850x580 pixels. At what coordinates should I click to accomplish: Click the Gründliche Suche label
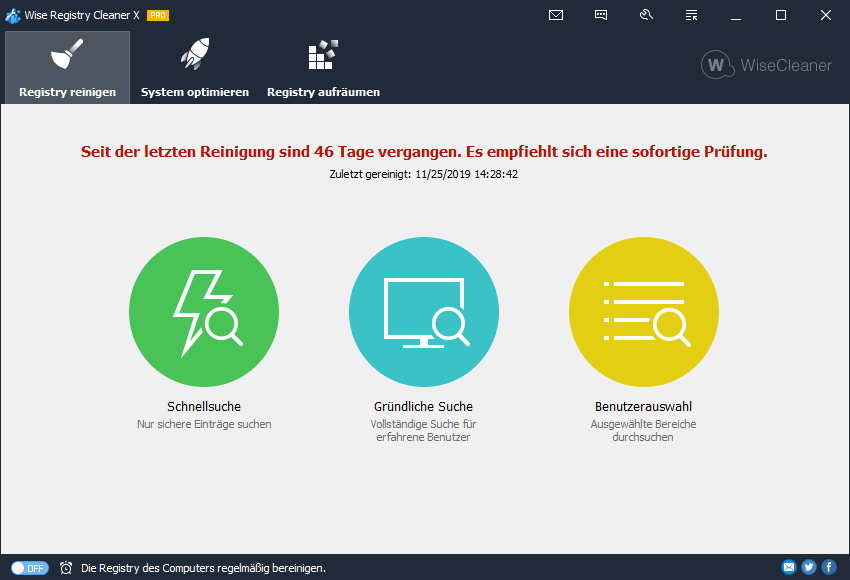click(x=423, y=407)
